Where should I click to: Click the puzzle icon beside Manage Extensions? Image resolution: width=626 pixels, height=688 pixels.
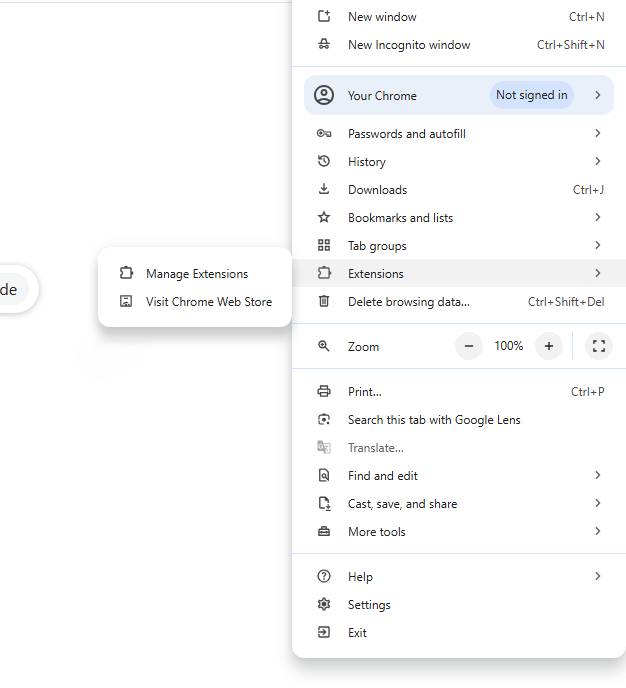tap(126, 273)
